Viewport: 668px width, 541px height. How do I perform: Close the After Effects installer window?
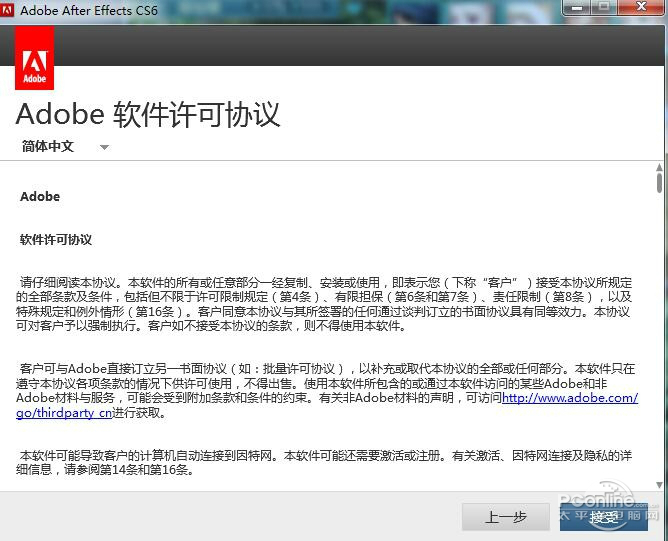click(x=641, y=7)
